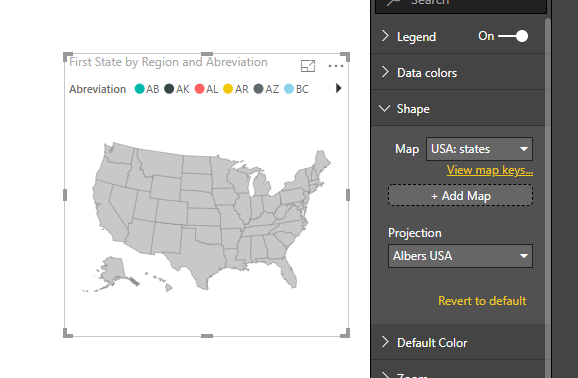
Task: Select the AR yellow legend marker
Action: coord(228,89)
